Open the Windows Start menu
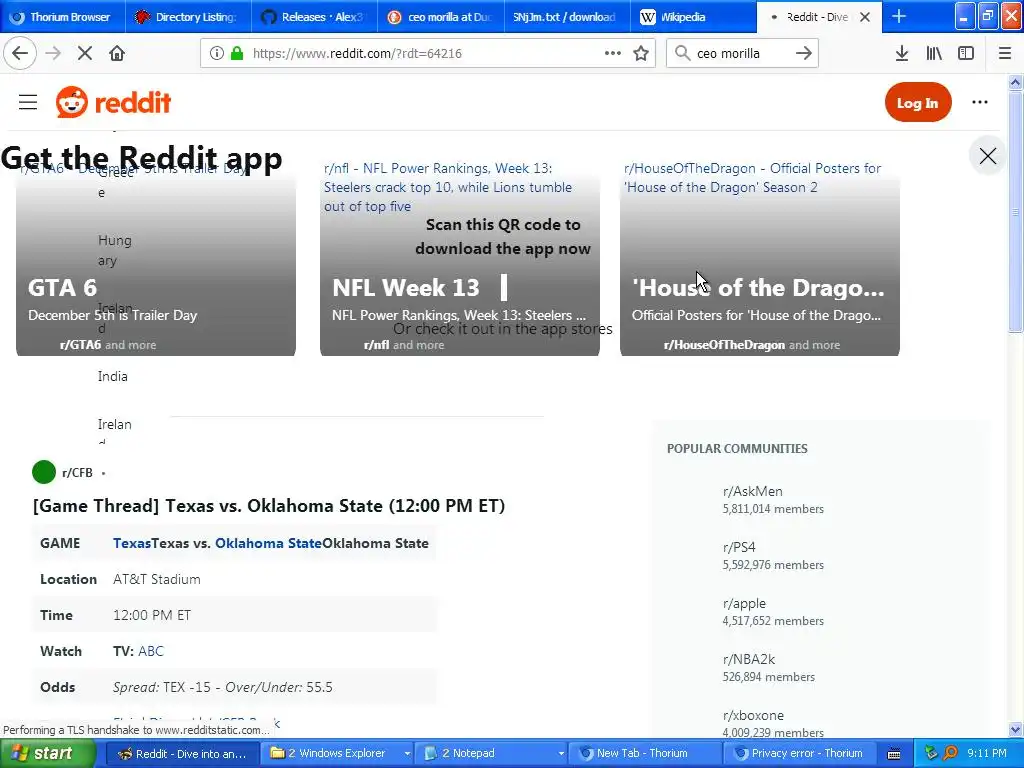This screenshot has height=768, width=1024. tap(48, 754)
